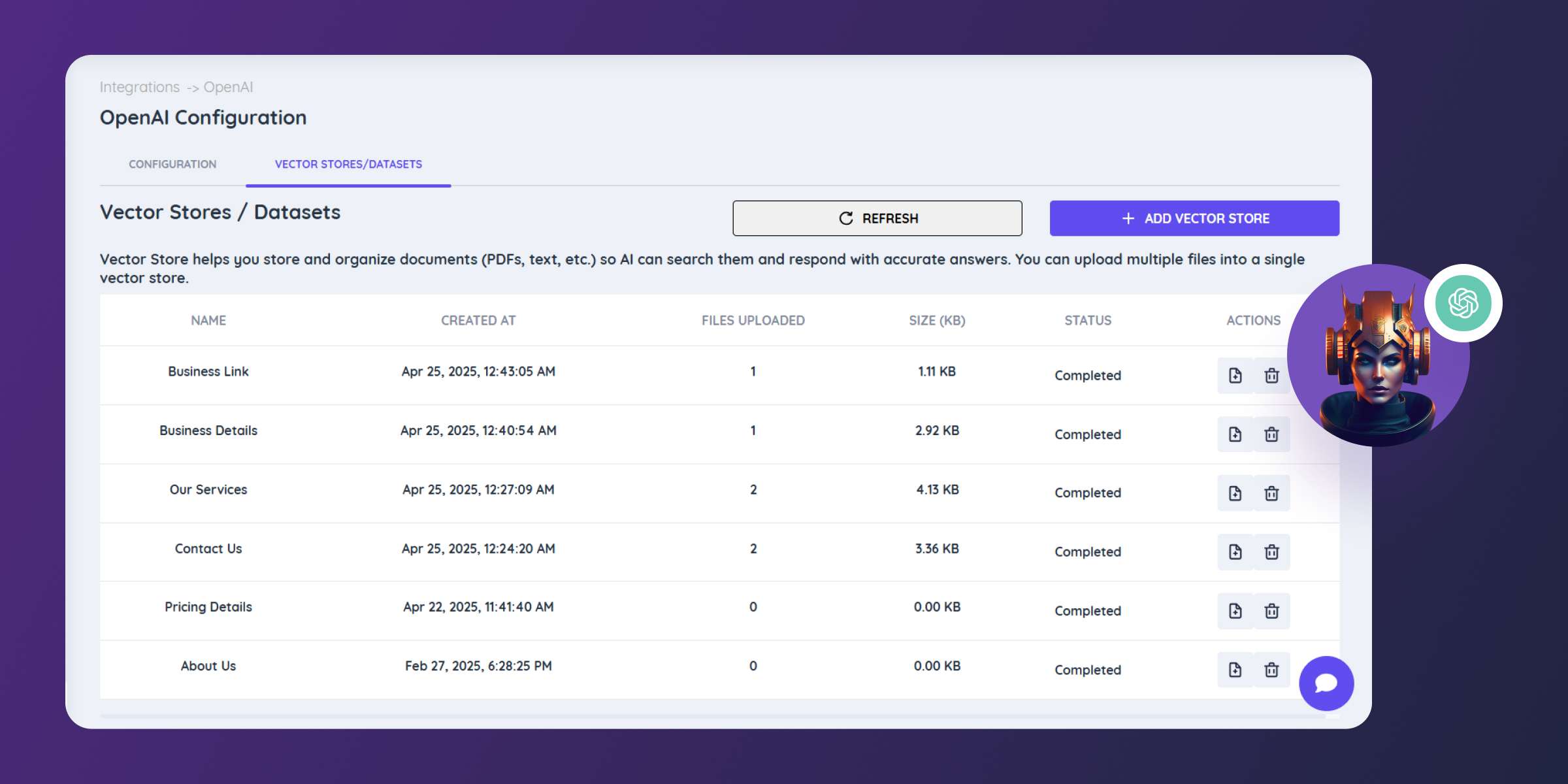Viewport: 1568px width, 784px height.
Task: Select the About Us name cell
Action: click(x=208, y=666)
